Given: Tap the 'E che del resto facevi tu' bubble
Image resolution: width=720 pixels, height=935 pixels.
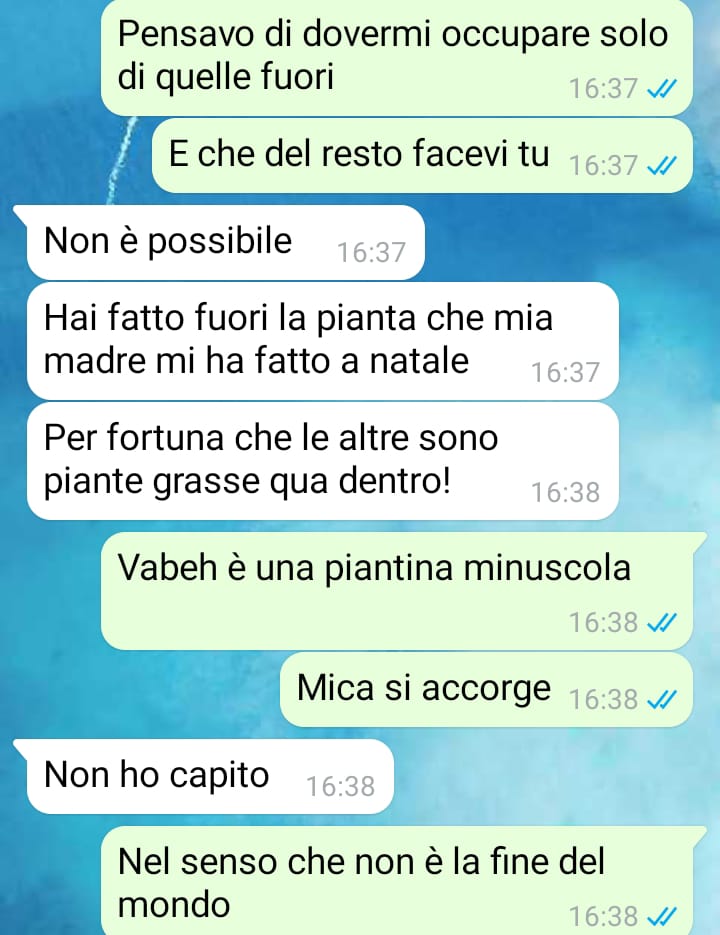Looking at the screenshot, I should 422,156.
